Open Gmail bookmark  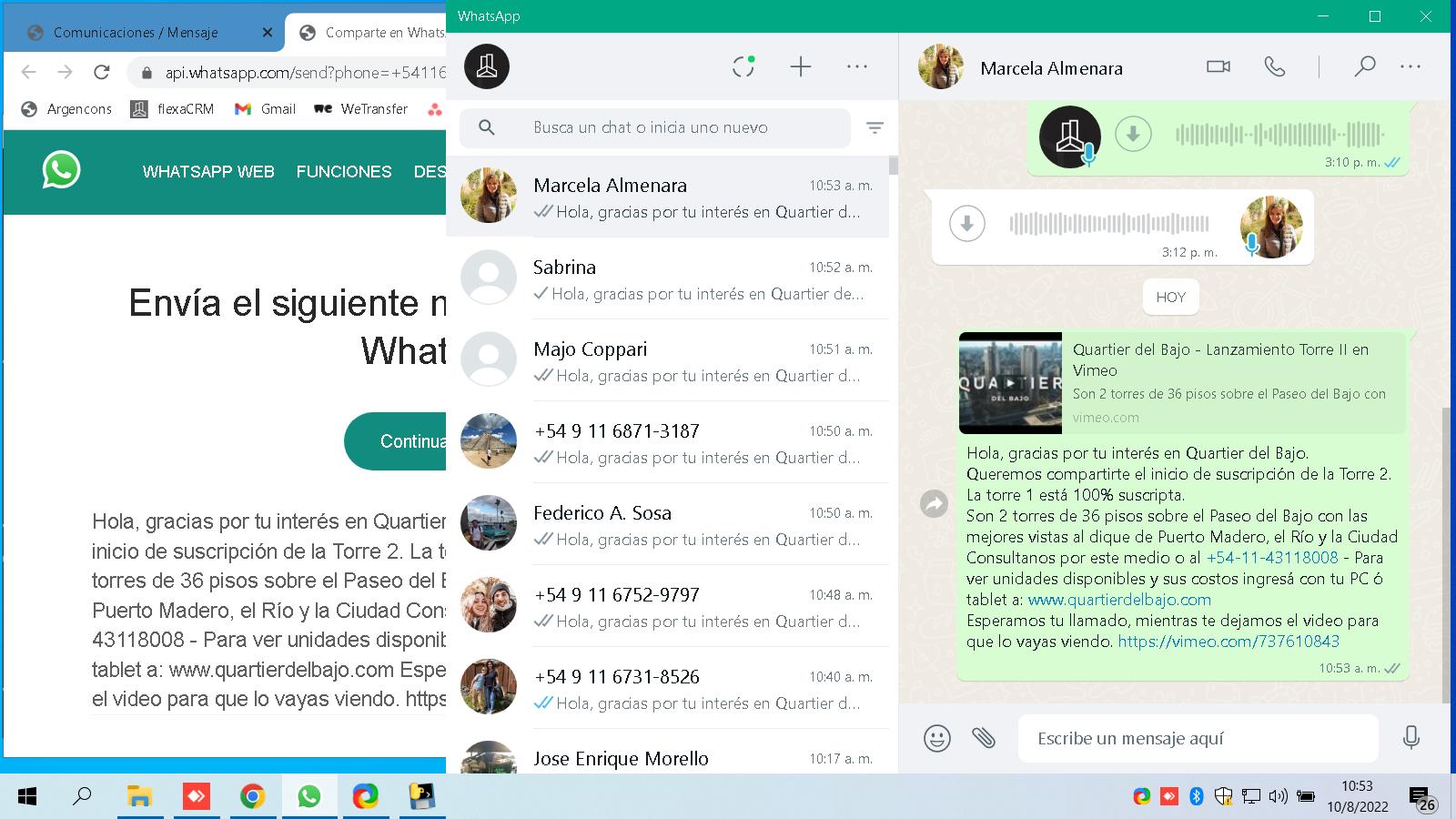point(265,109)
